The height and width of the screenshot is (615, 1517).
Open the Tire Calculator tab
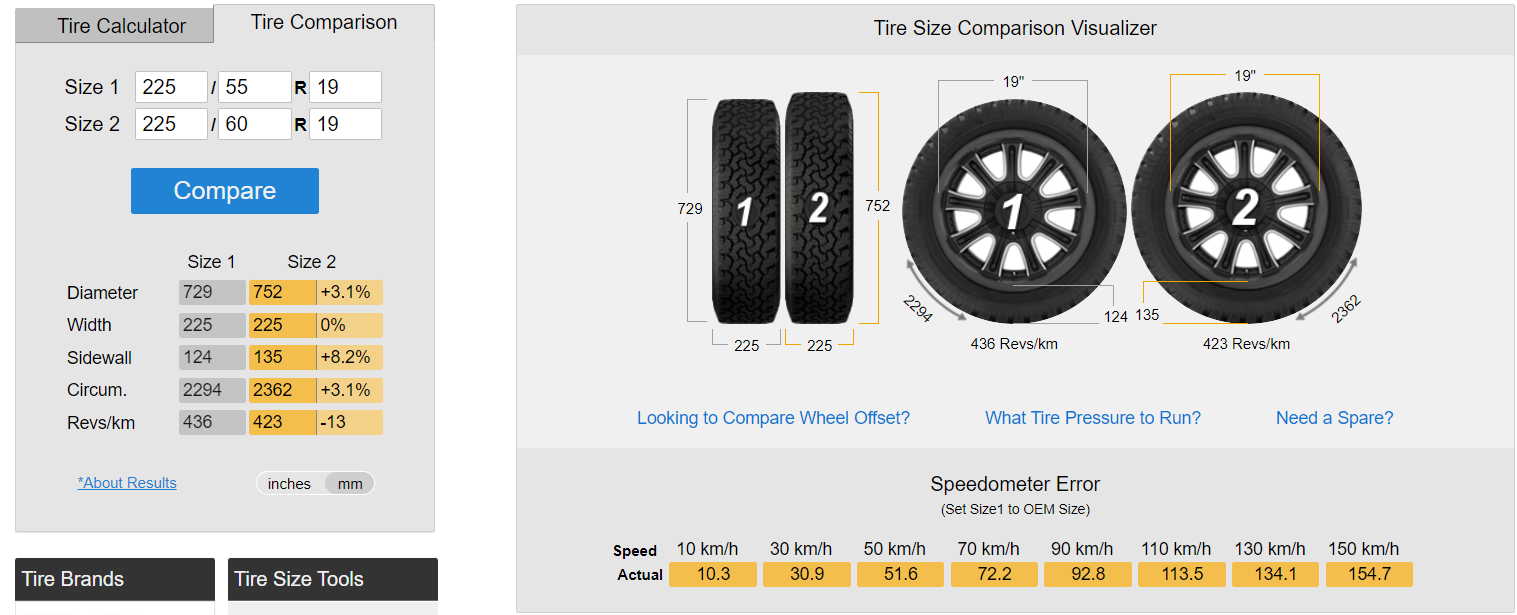click(x=121, y=26)
